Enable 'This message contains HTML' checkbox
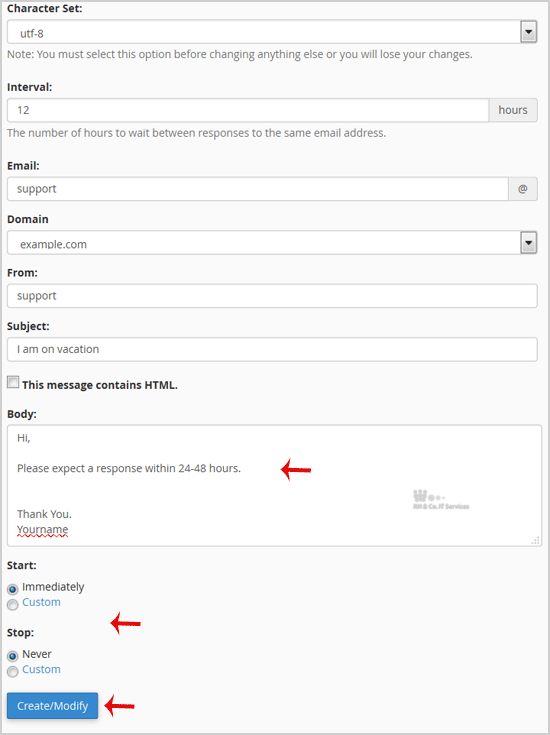Image resolution: width=550 pixels, height=735 pixels. pos(13,382)
